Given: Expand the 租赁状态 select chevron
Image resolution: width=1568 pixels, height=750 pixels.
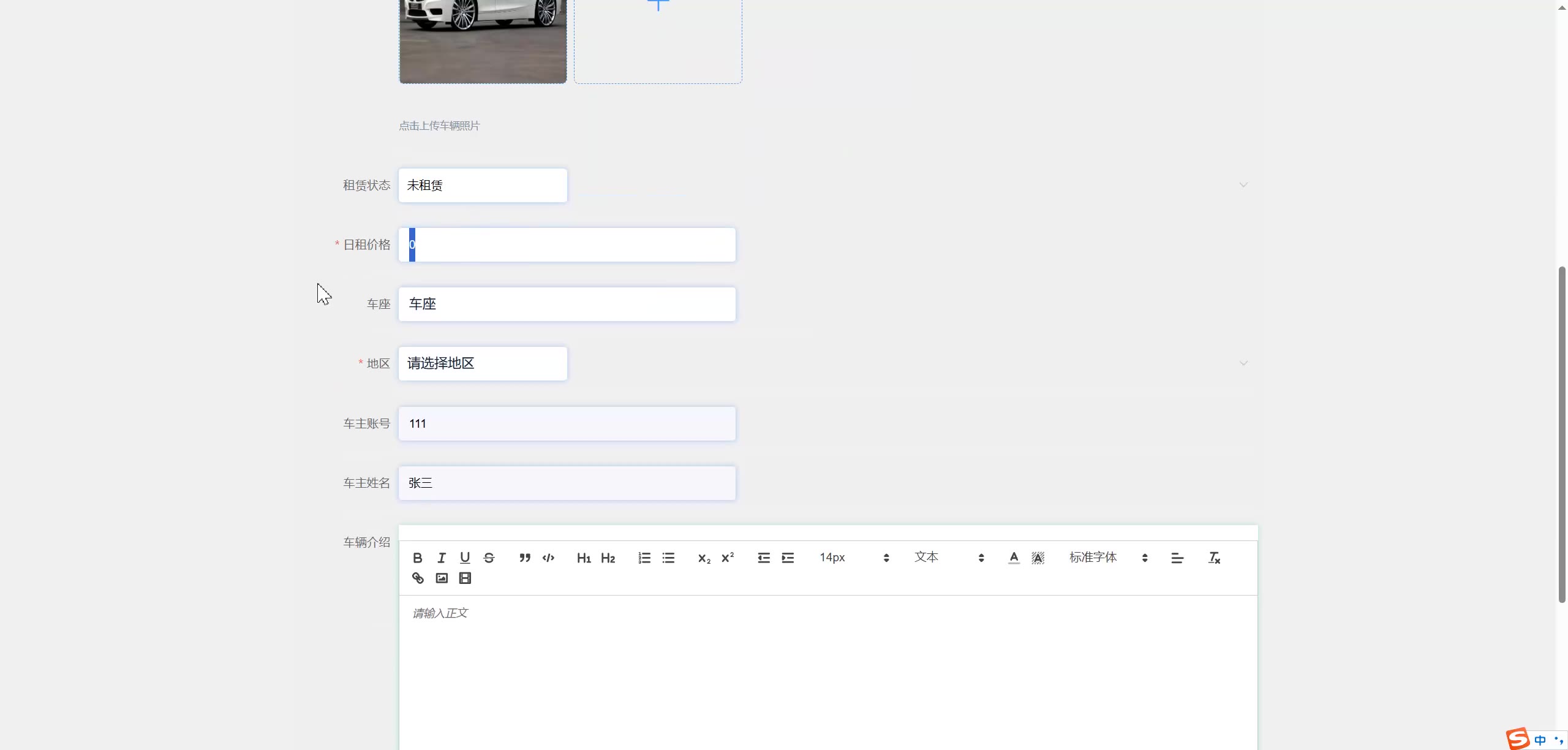Looking at the screenshot, I should point(1243,184).
